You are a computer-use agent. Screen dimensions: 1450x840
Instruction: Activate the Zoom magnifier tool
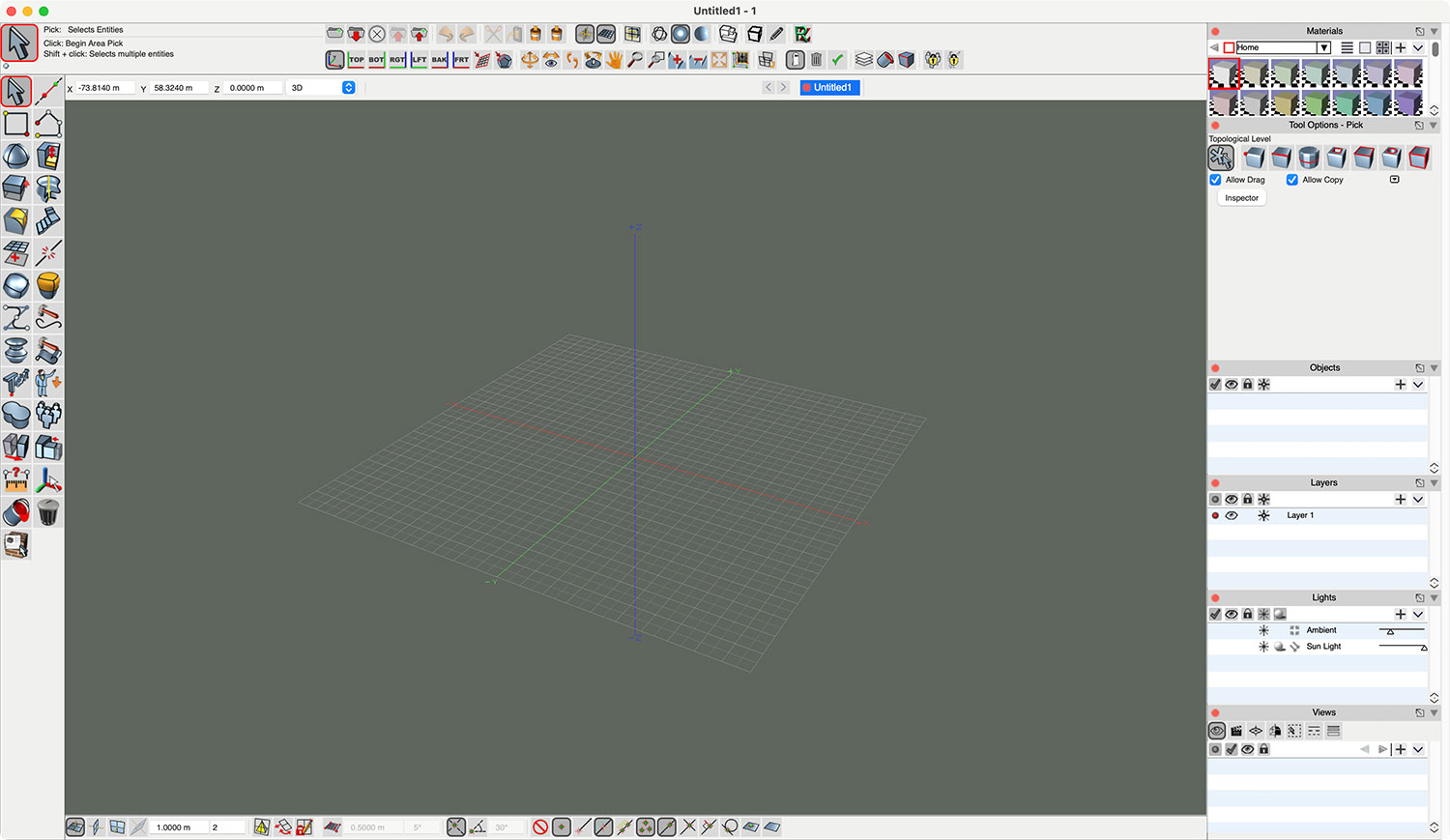634,59
